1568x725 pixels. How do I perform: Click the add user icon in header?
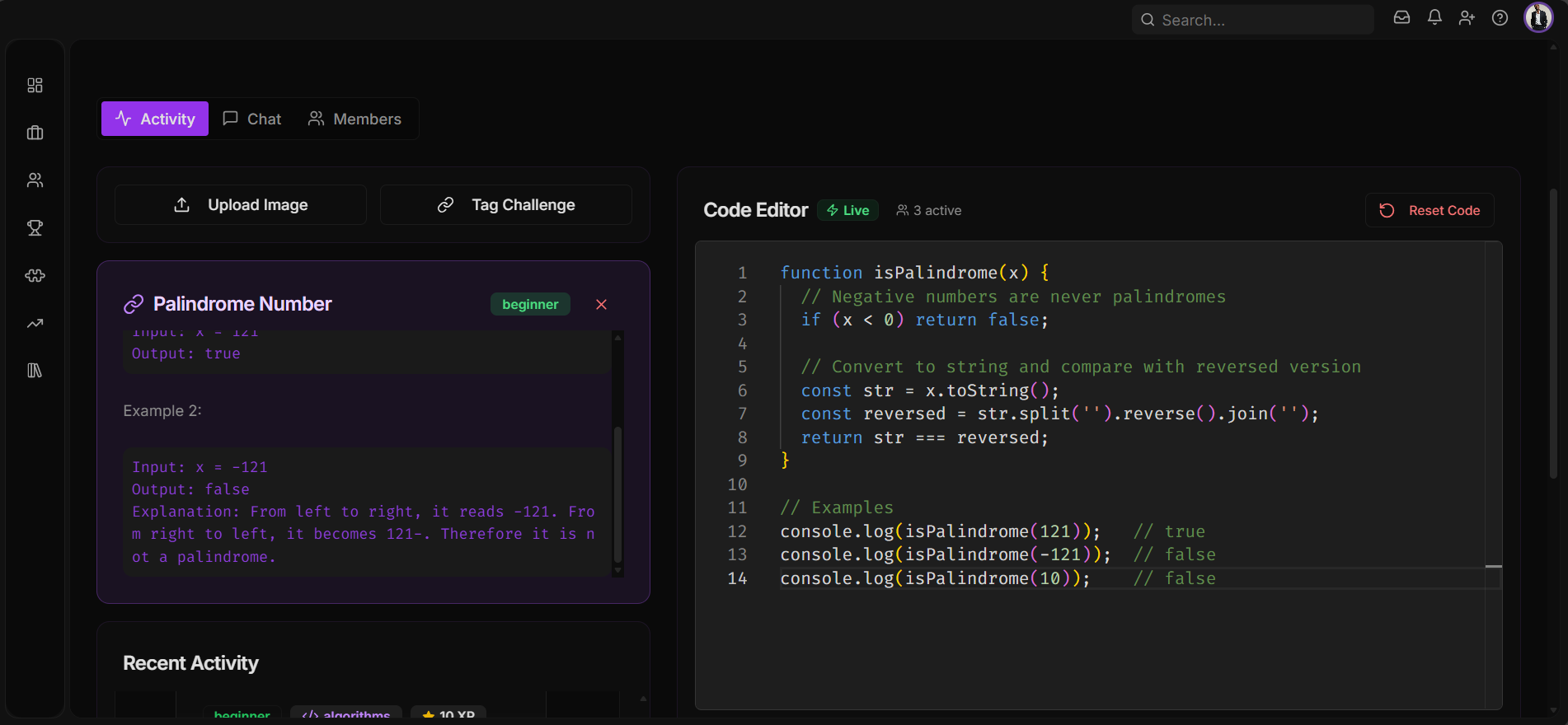(x=1467, y=18)
